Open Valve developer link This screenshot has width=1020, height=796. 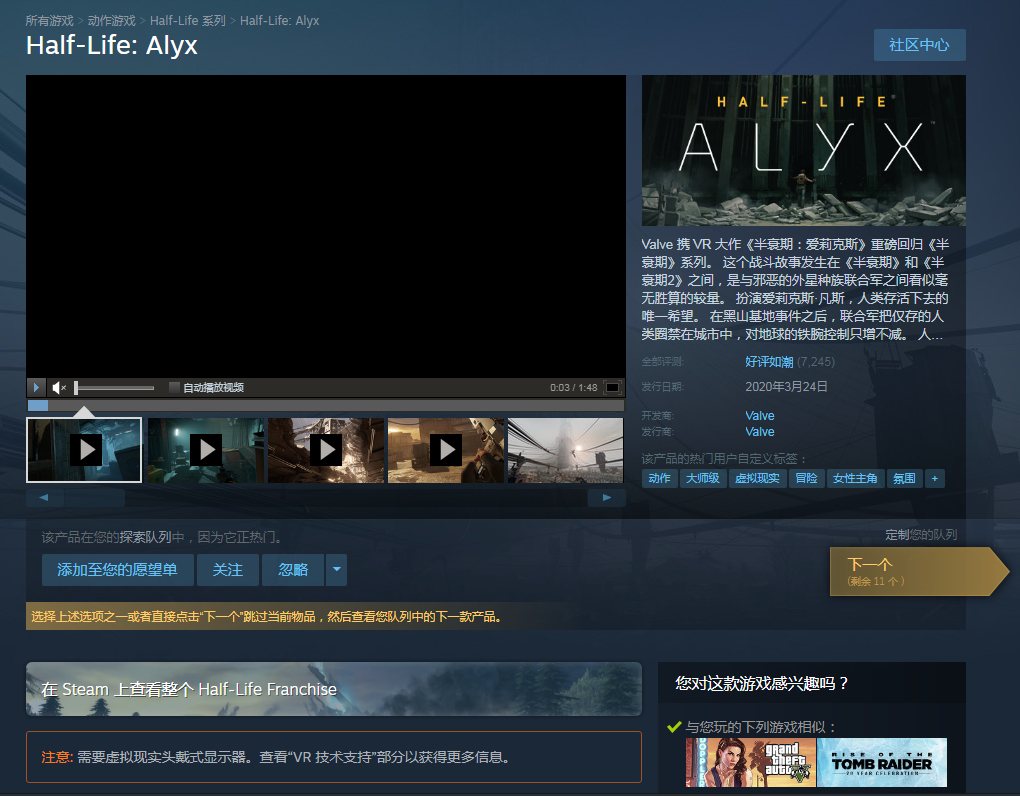(760, 416)
